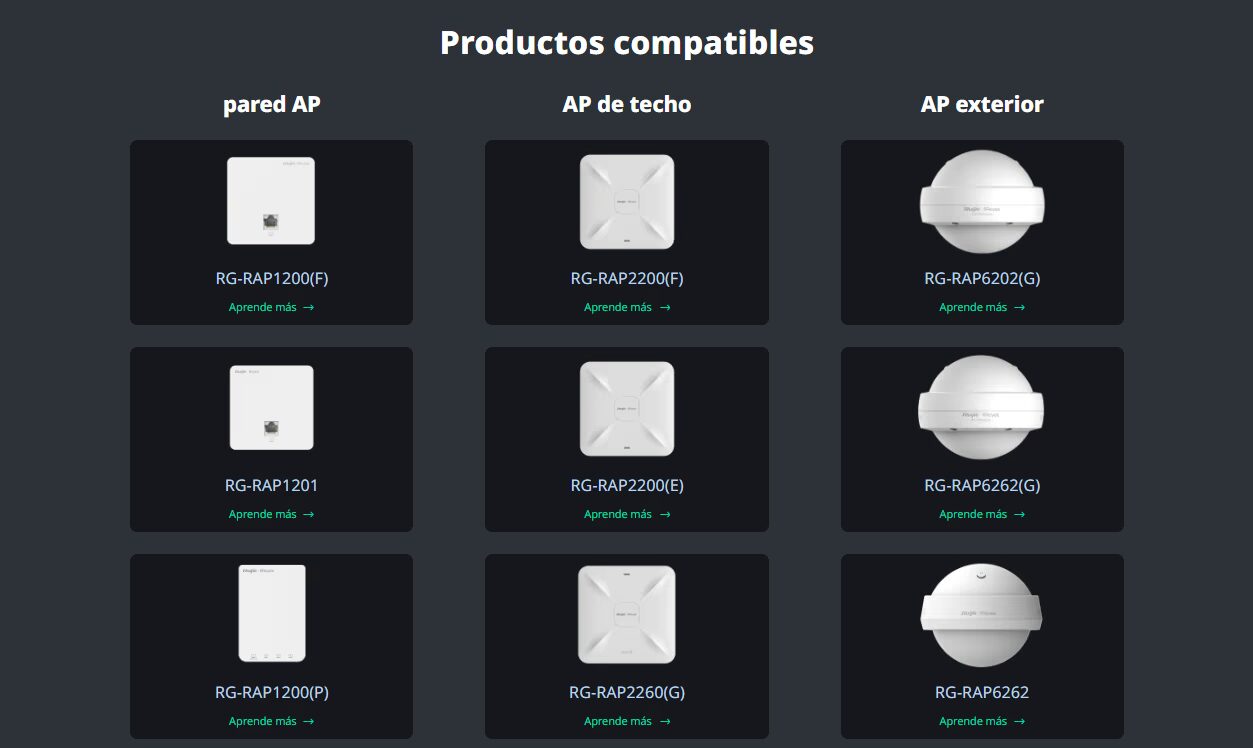Screen dimensions: 1253x748
Task: Open the RG-RAP2200(F) ceiling AP product image
Action: (627, 201)
